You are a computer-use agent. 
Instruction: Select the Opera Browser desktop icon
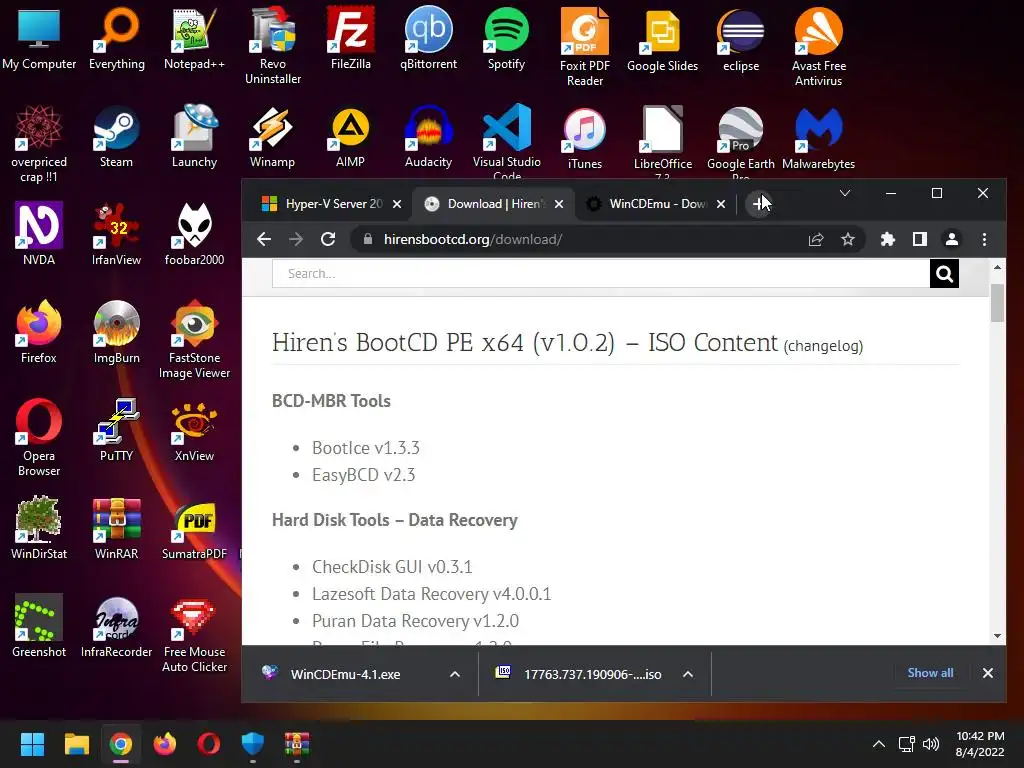coord(39,438)
